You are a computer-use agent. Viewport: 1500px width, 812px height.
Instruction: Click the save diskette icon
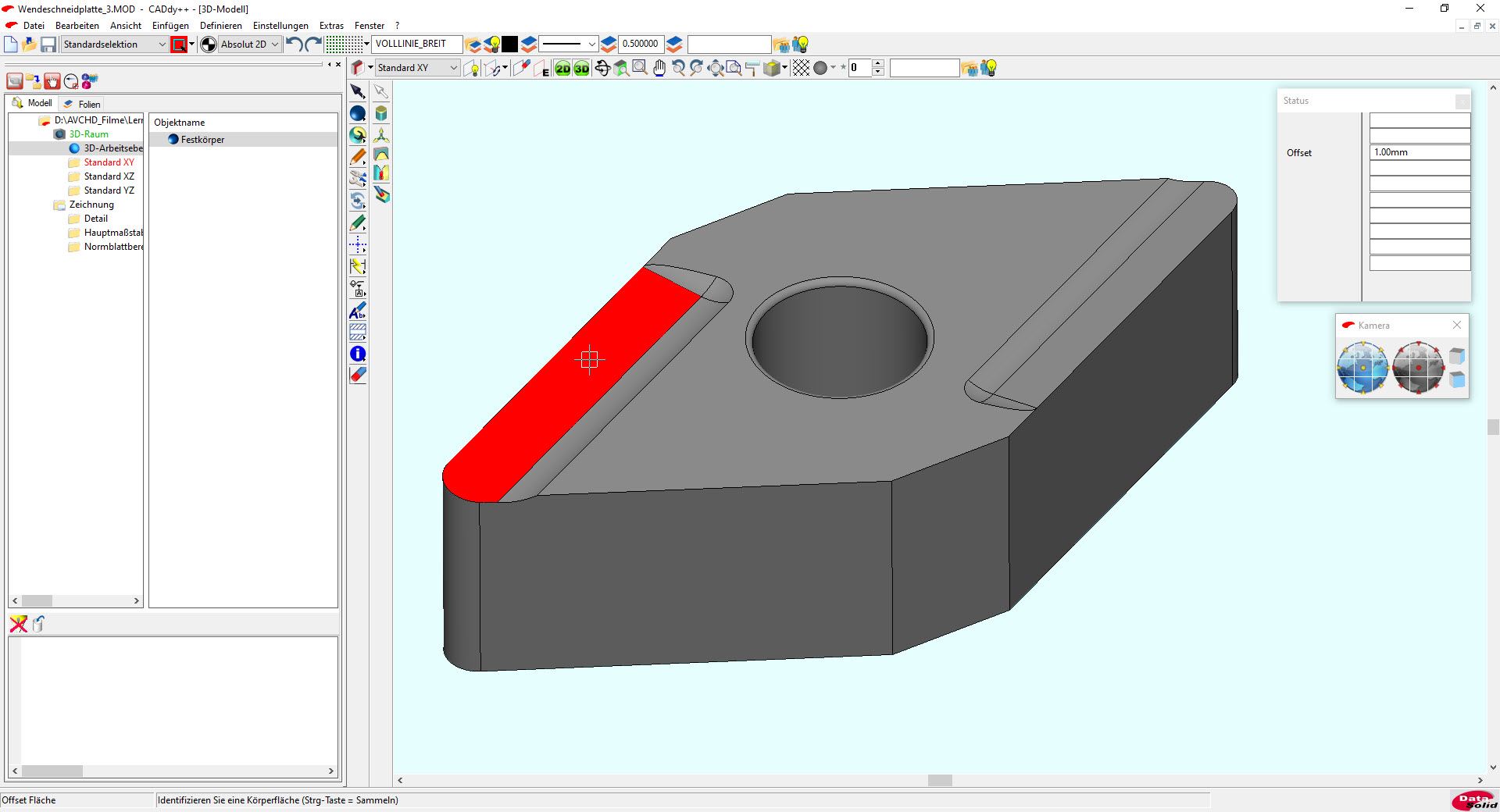coord(48,45)
